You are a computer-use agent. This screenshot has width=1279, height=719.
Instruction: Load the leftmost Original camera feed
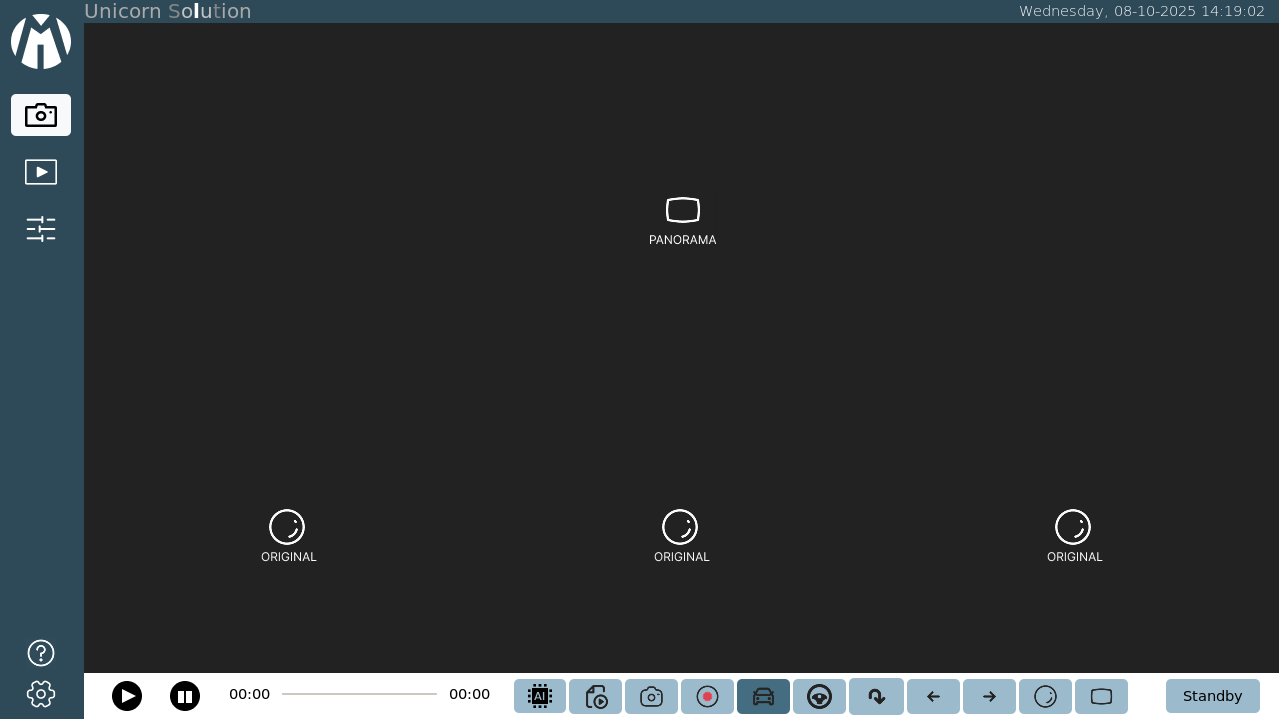pos(288,535)
